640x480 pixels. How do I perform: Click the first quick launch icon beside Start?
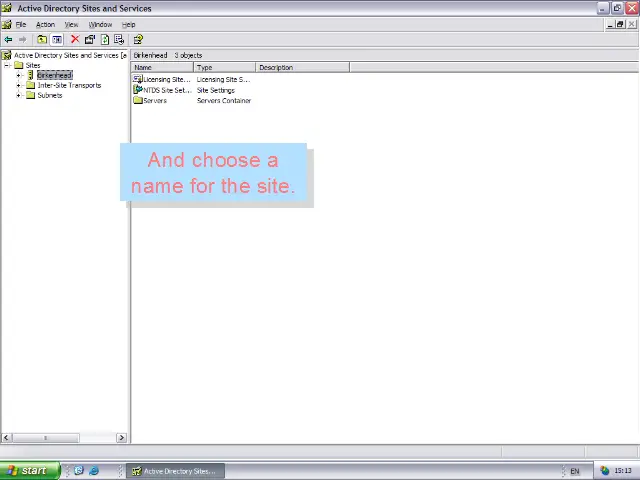[79, 471]
